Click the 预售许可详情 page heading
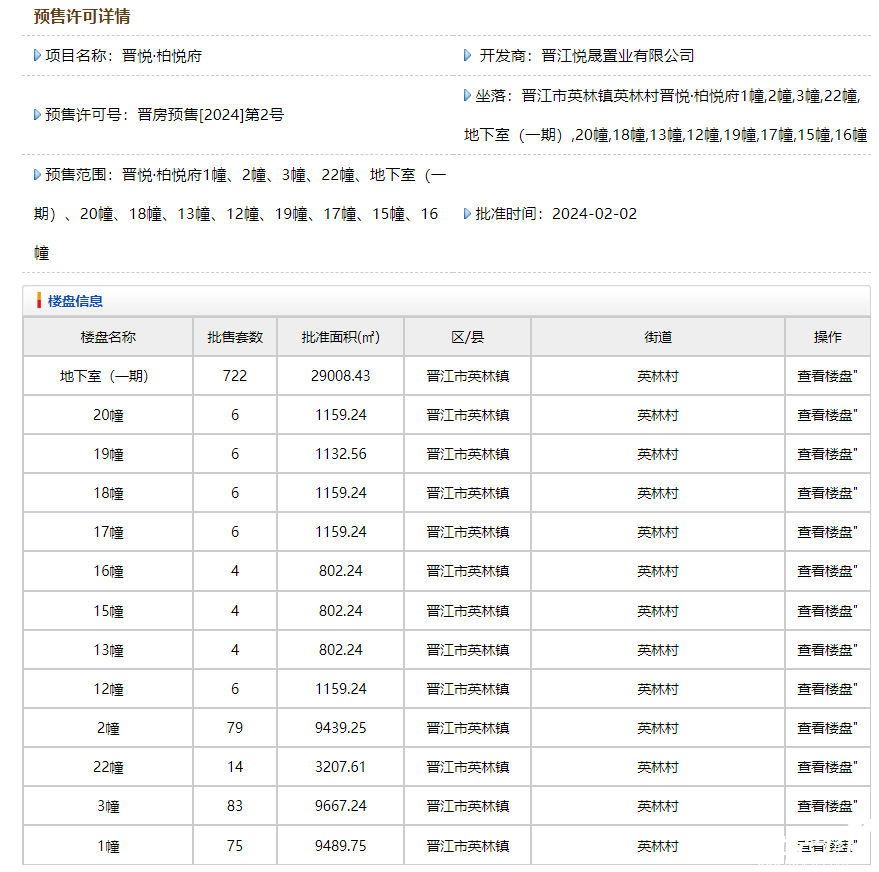Image resolution: width=879 pixels, height=872 pixels. (82, 17)
